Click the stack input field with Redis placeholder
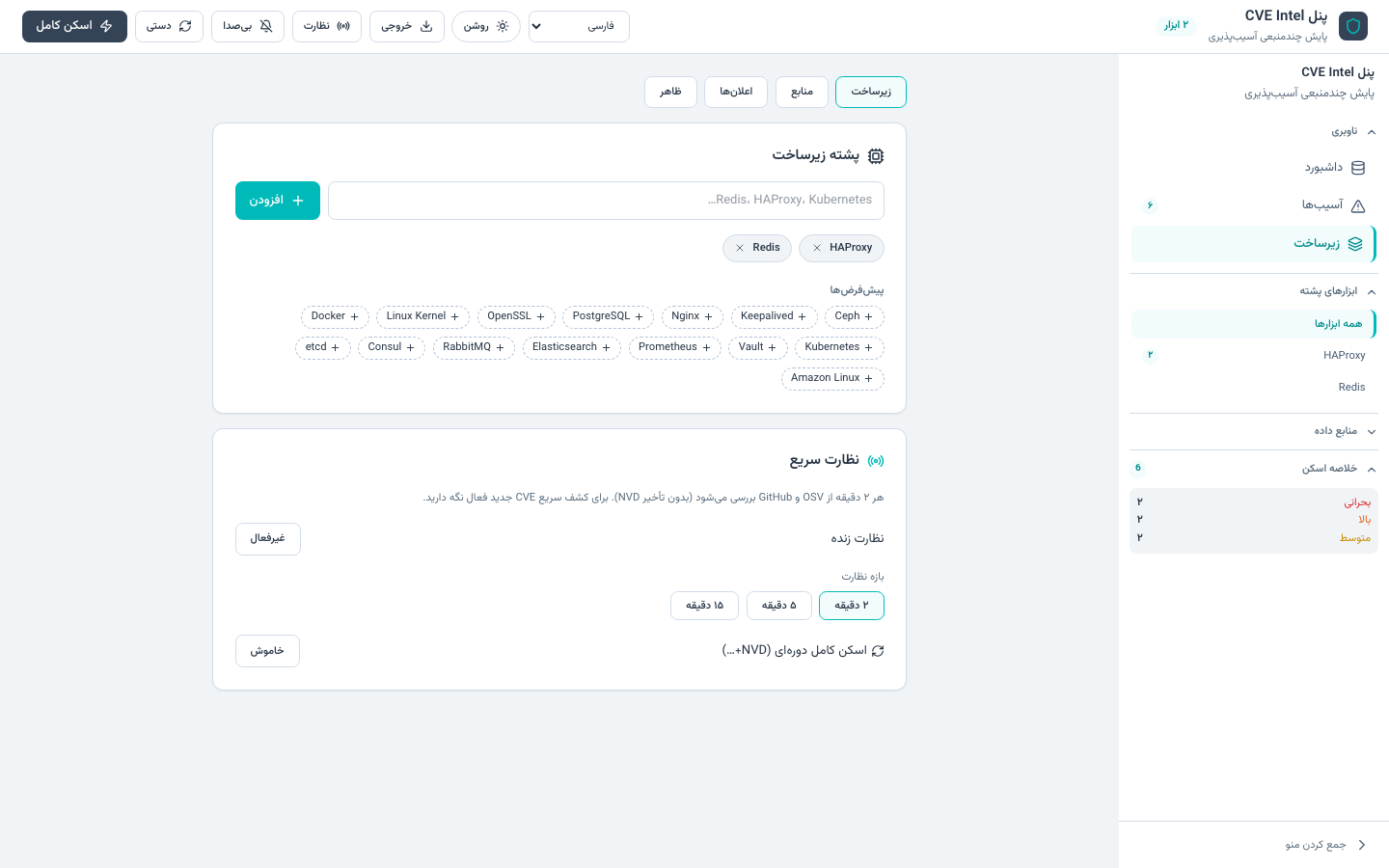The width and height of the screenshot is (1389, 868). 606,201
